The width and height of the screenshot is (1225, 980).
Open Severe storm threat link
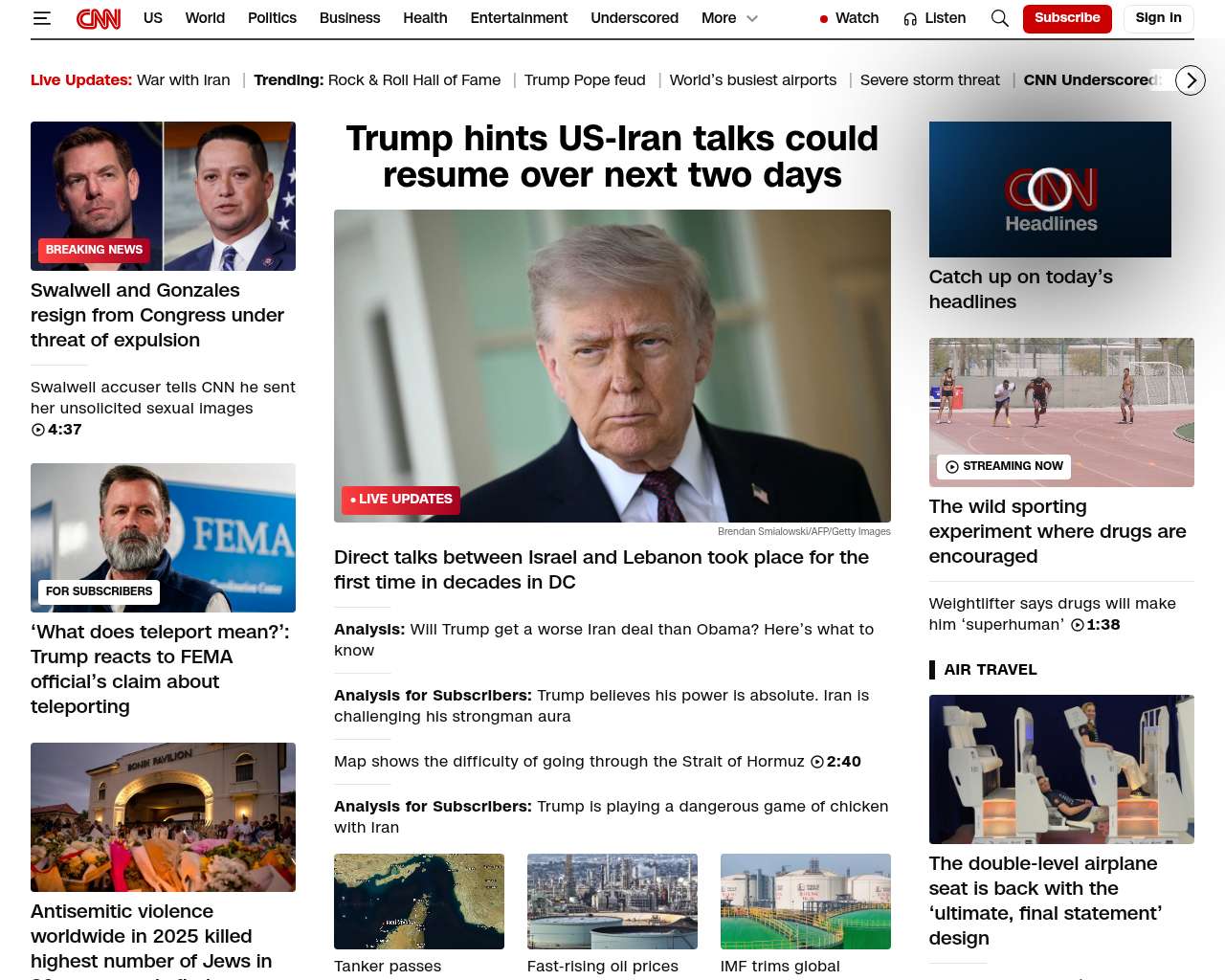click(930, 80)
